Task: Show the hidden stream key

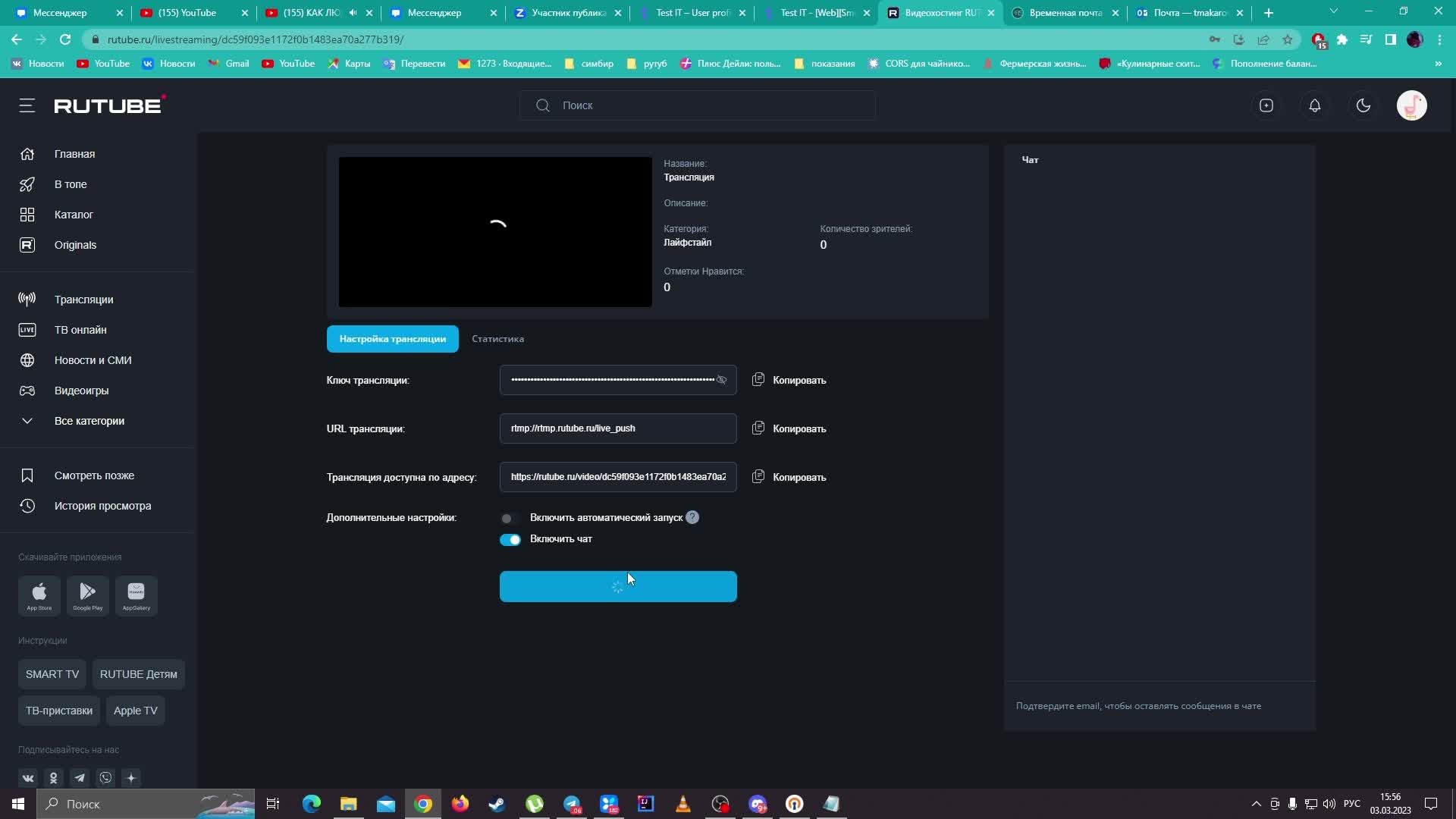Action: 721,380
